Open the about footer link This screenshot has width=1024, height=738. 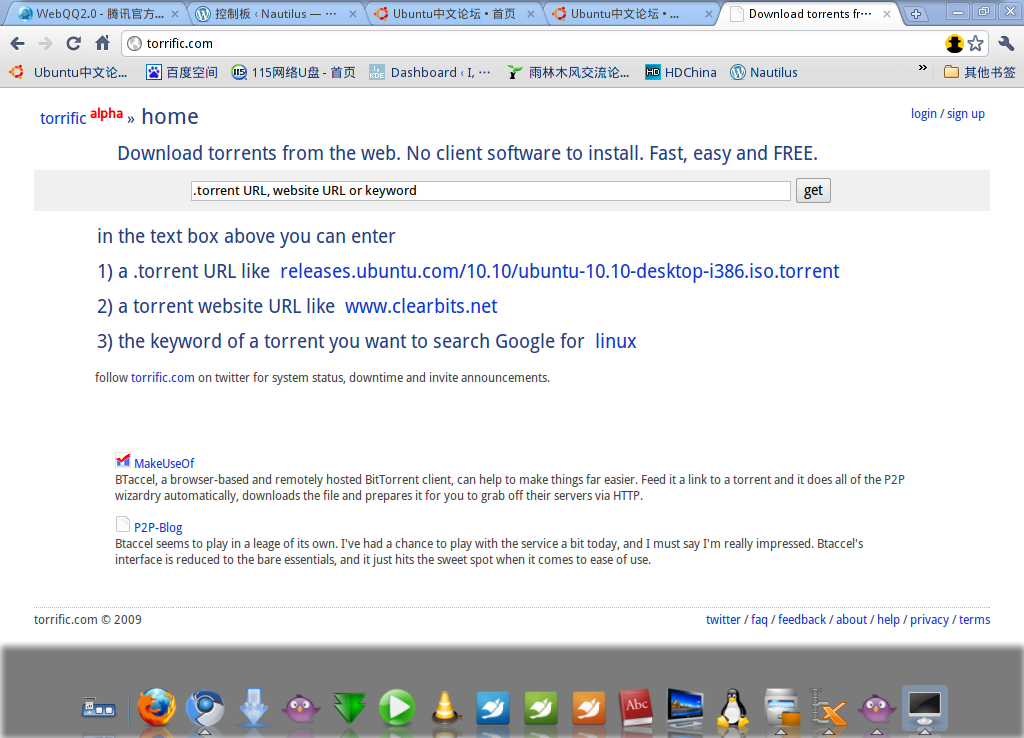pos(852,620)
